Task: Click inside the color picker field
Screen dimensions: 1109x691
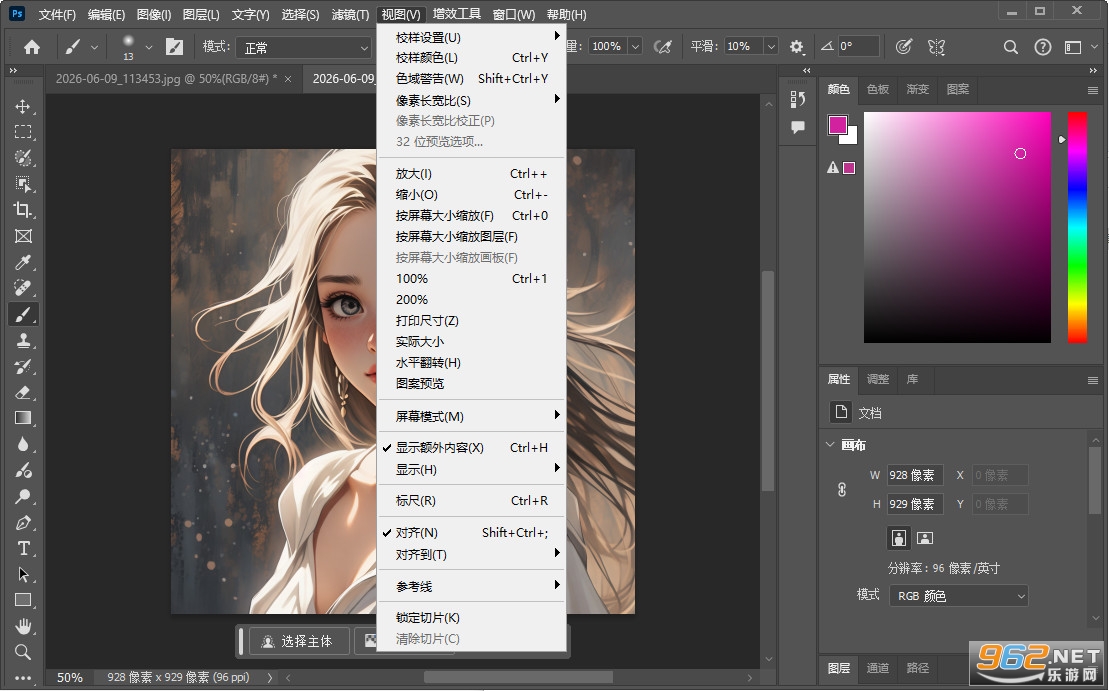Action: pos(957,227)
